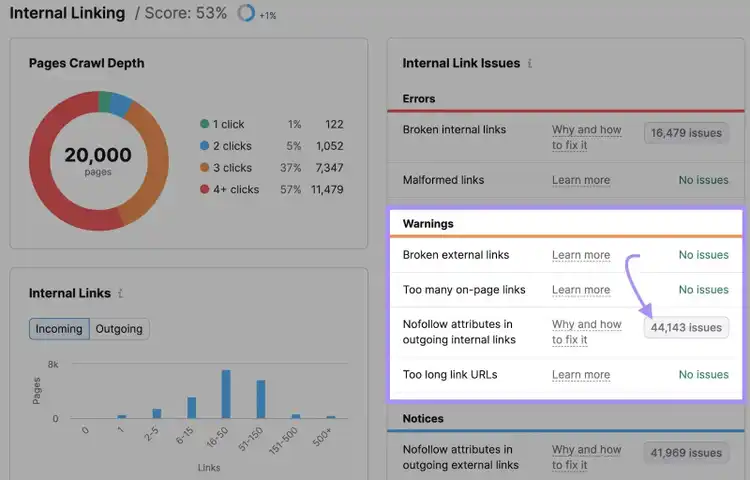Click the 16-50 links bar in chart
Viewport: 750px width, 480px height.
tap(226, 394)
